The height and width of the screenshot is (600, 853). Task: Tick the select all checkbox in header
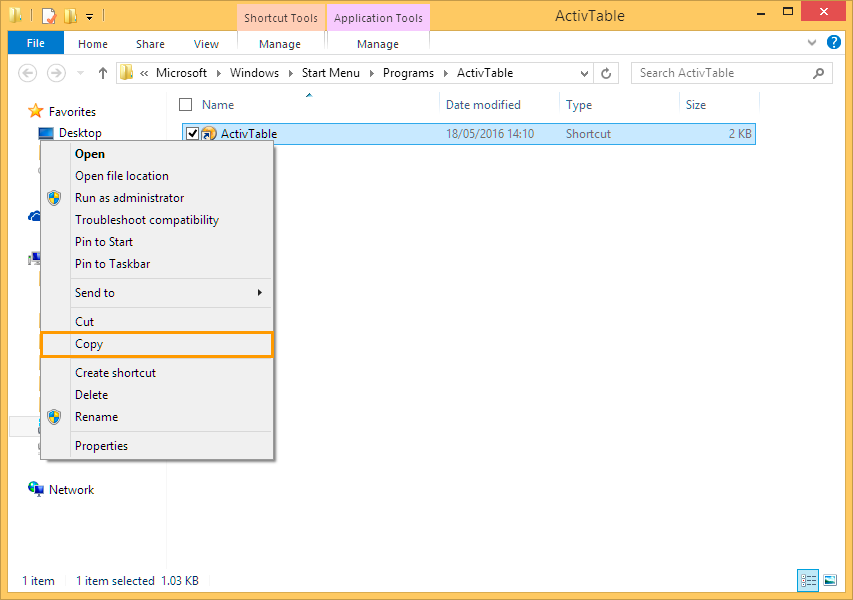[x=185, y=105]
